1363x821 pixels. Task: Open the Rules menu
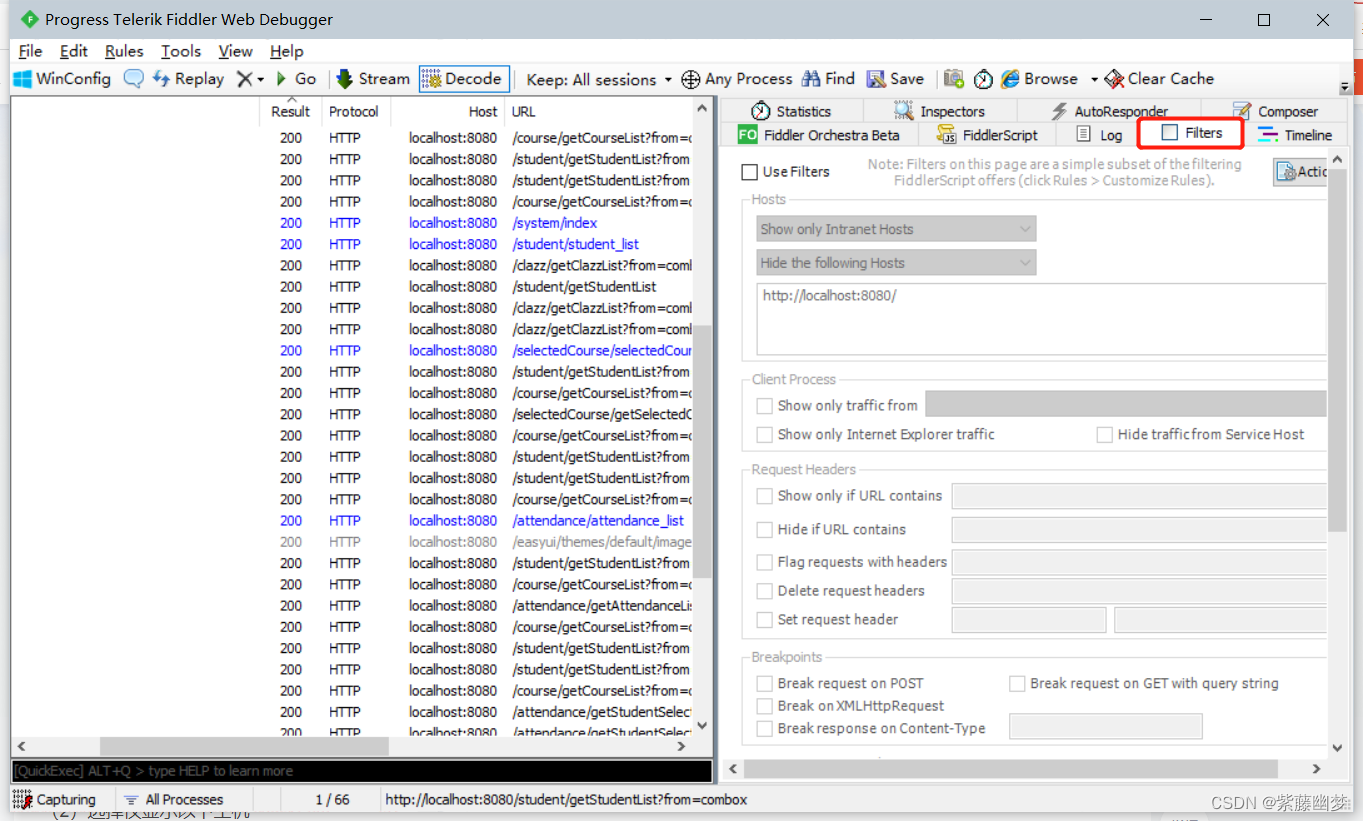point(124,51)
